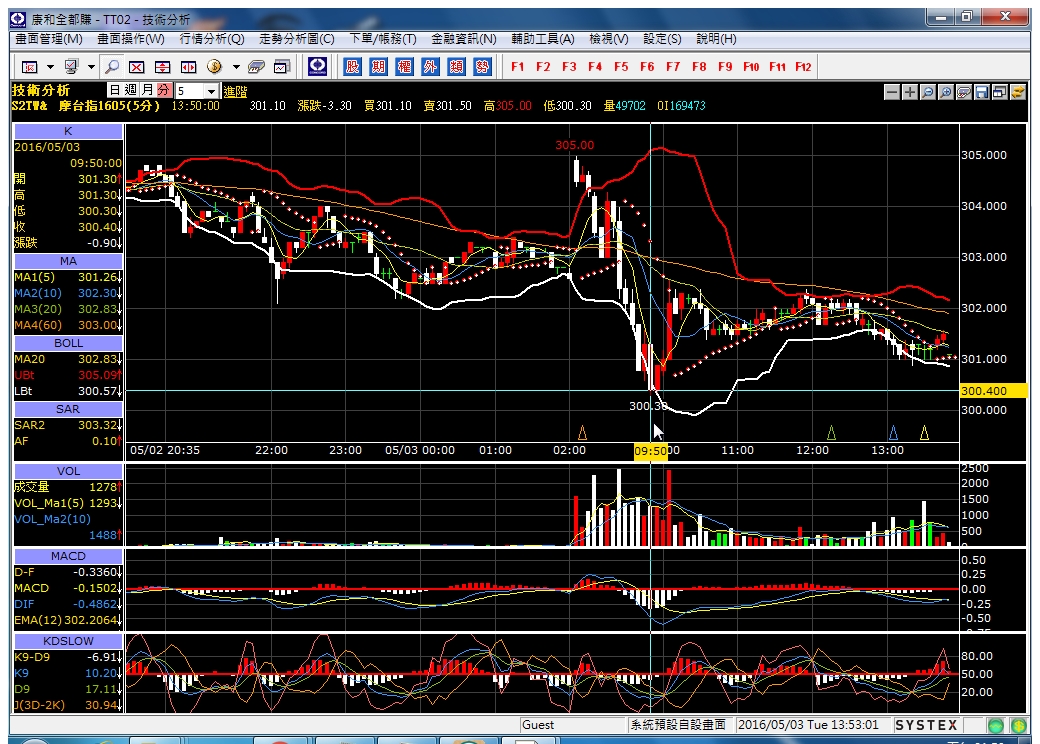
Task: Click the F8 shortcut button
Action: point(699,66)
